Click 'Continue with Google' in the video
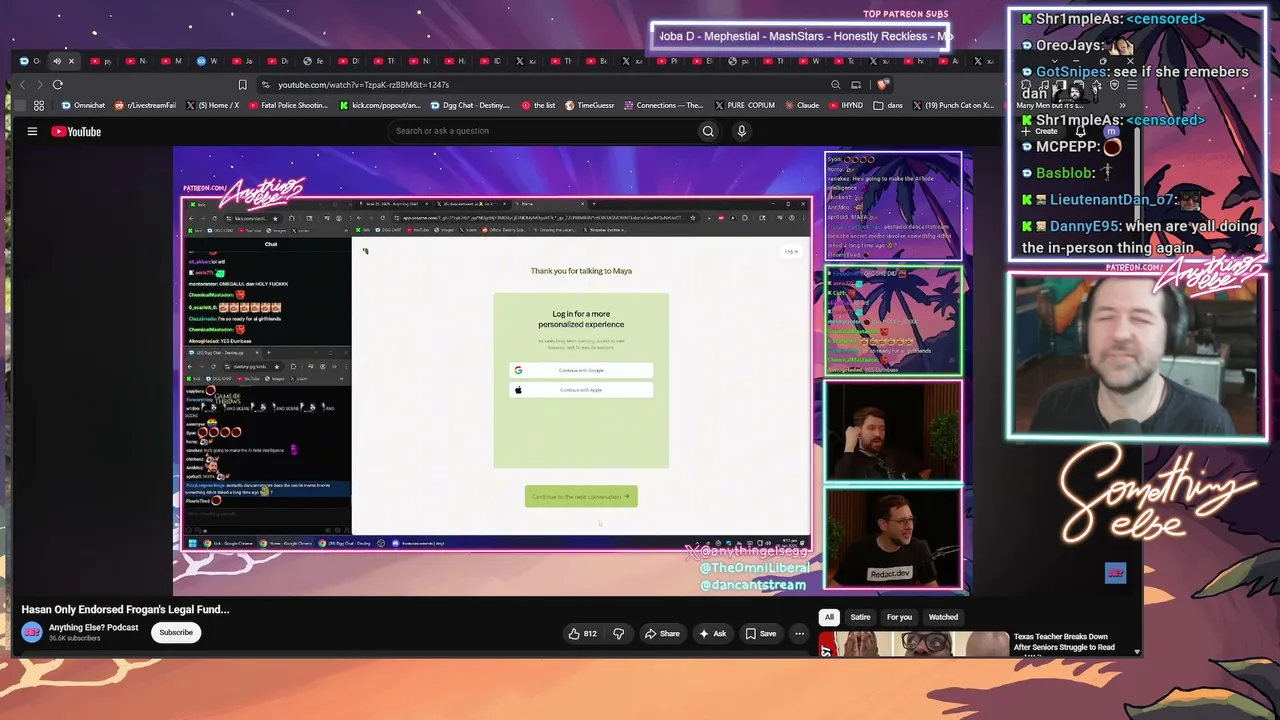Screen dimensions: 1280x720 pyautogui.click(x=581, y=370)
